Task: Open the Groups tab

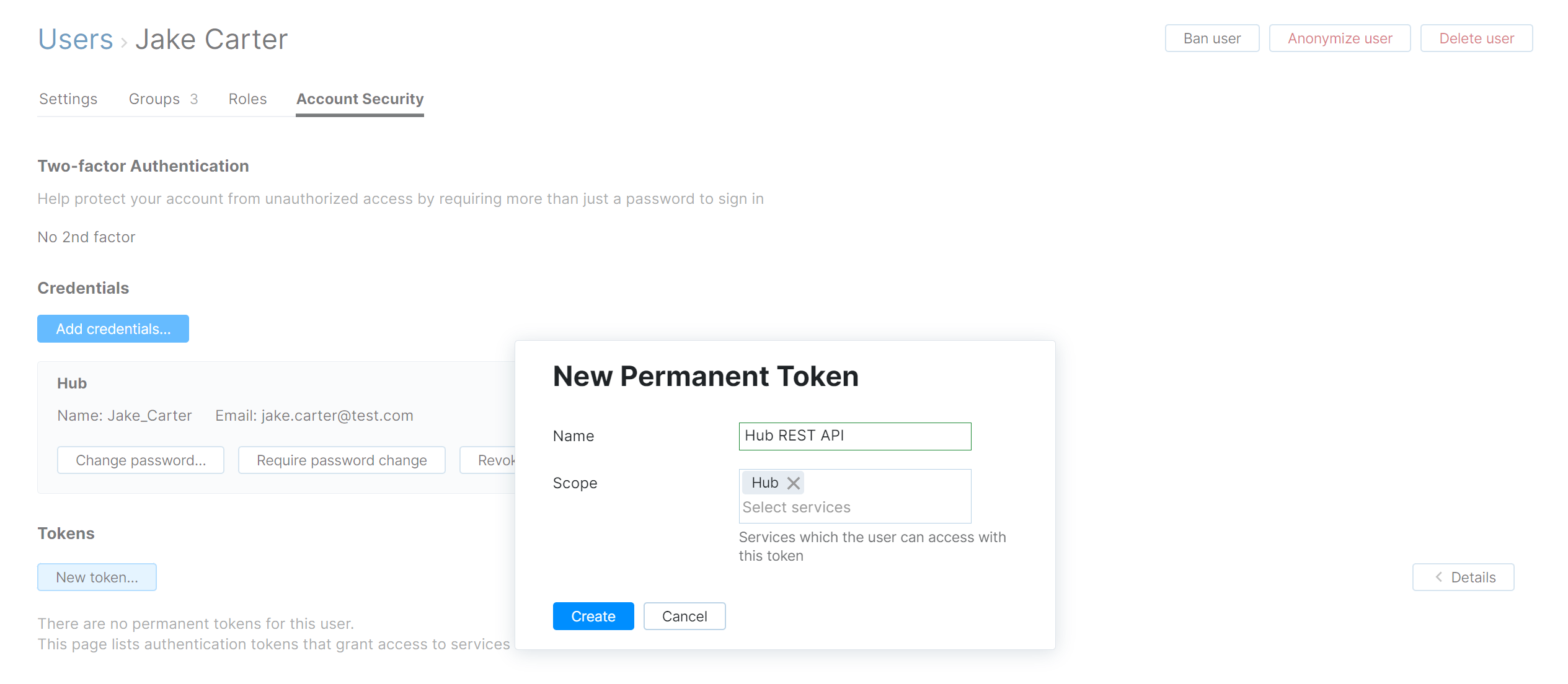Action: (154, 99)
